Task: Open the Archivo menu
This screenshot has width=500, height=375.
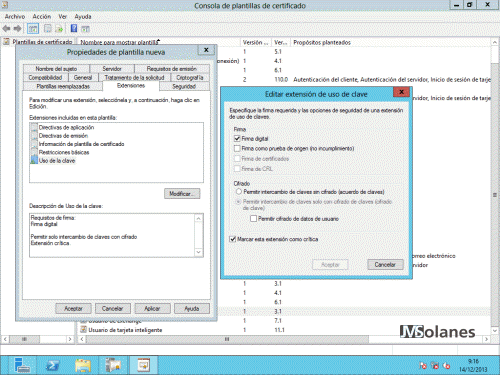Action: pos(15,16)
